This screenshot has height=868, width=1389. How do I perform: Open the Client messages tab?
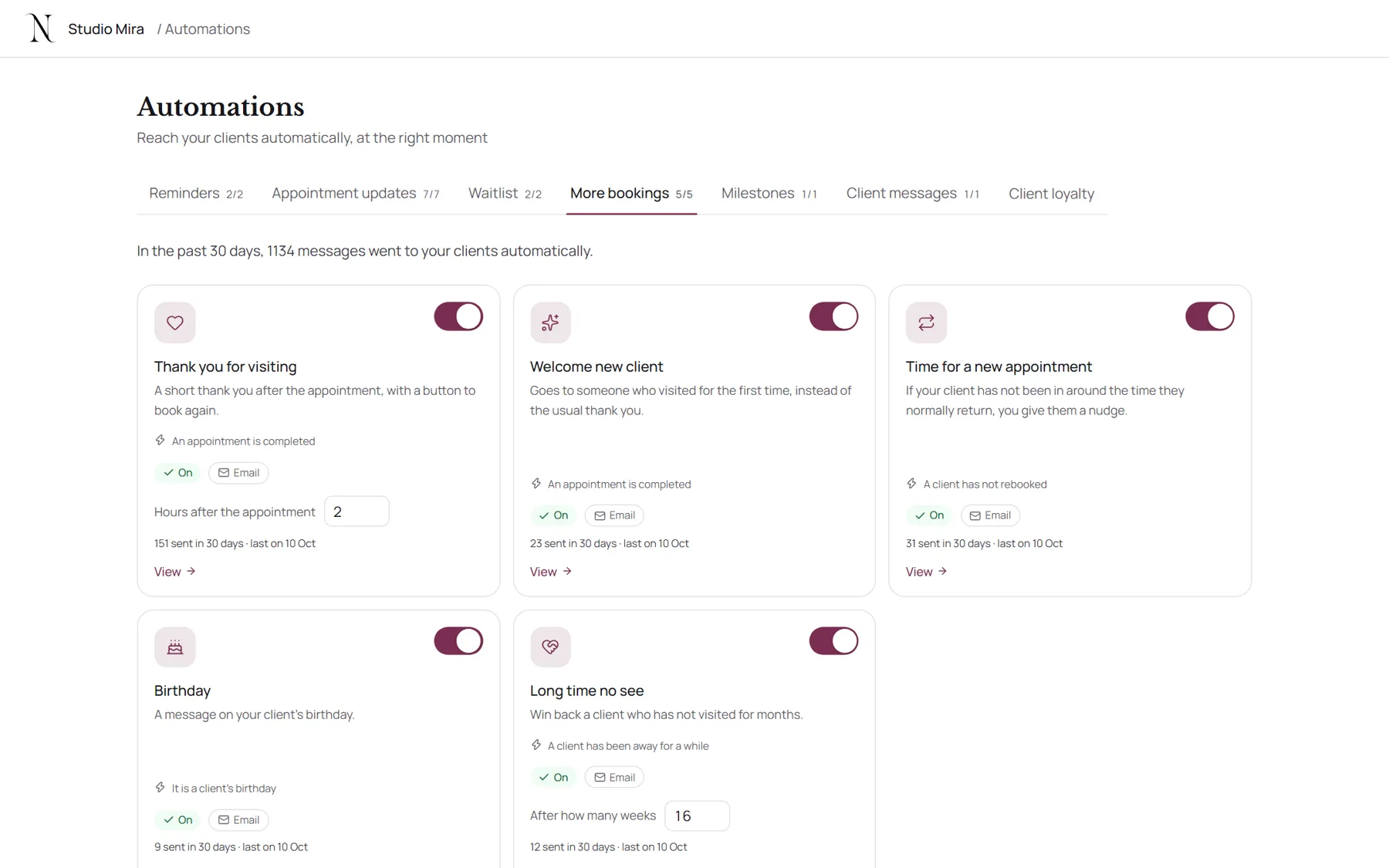coord(913,194)
